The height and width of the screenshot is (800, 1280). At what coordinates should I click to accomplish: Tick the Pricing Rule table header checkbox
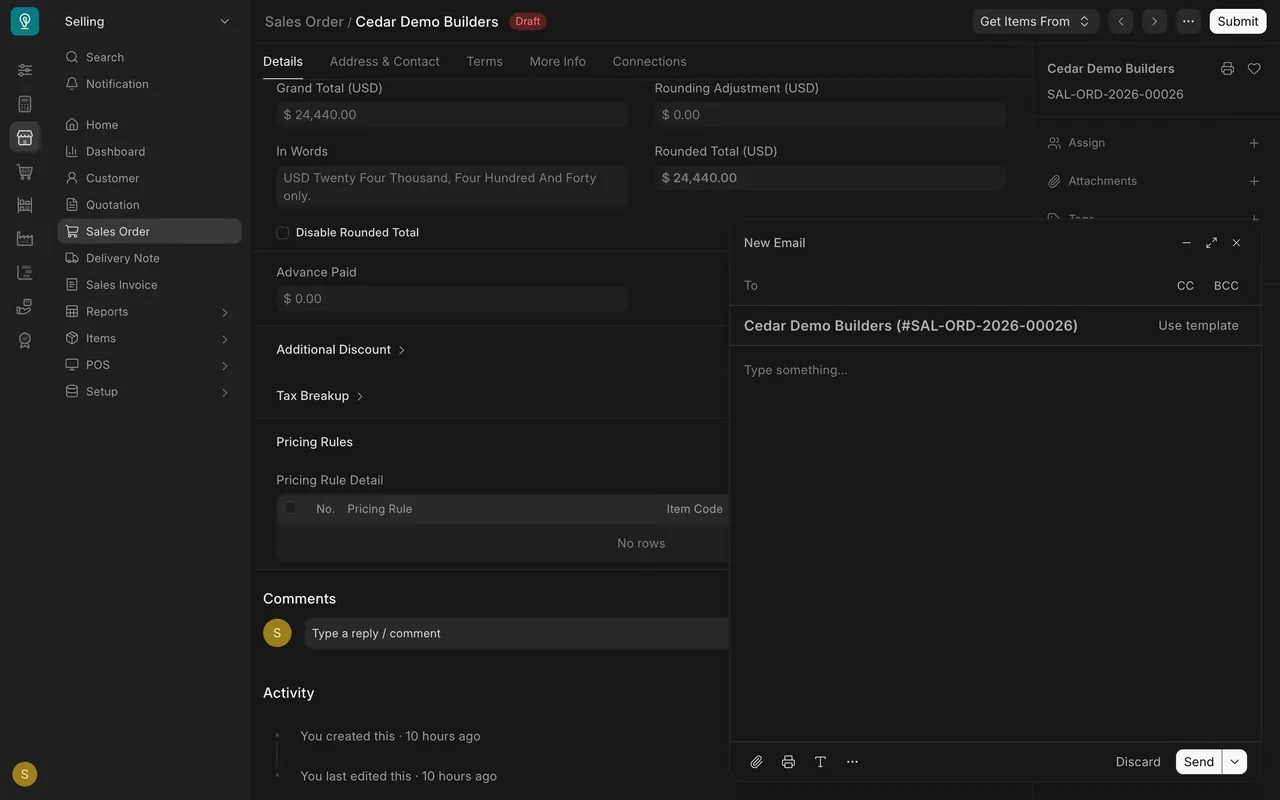(x=290, y=508)
